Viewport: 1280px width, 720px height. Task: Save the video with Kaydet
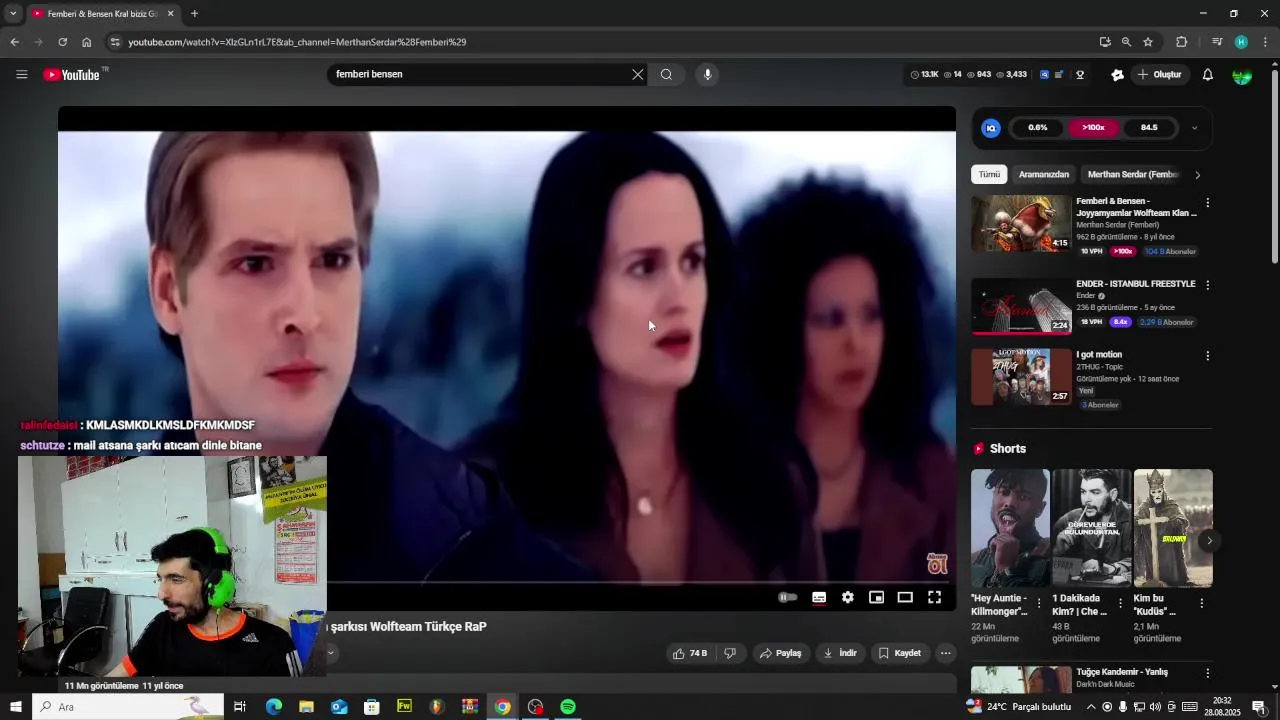click(x=899, y=653)
